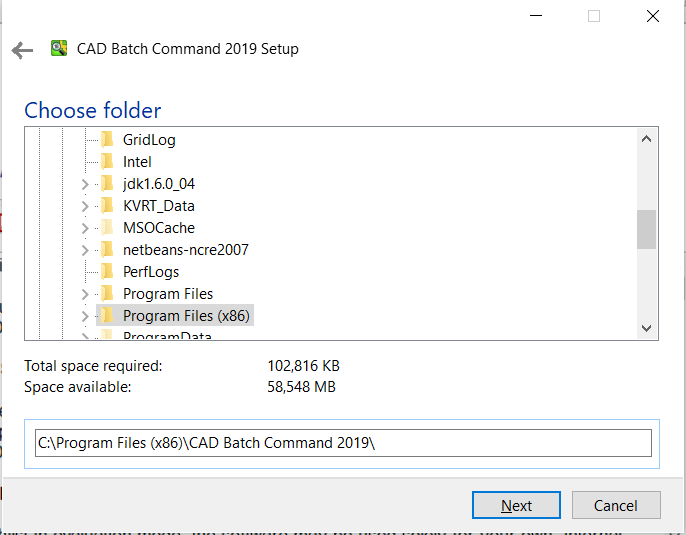
Task: Select the Intel folder icon
Action: tap(107, 161)
